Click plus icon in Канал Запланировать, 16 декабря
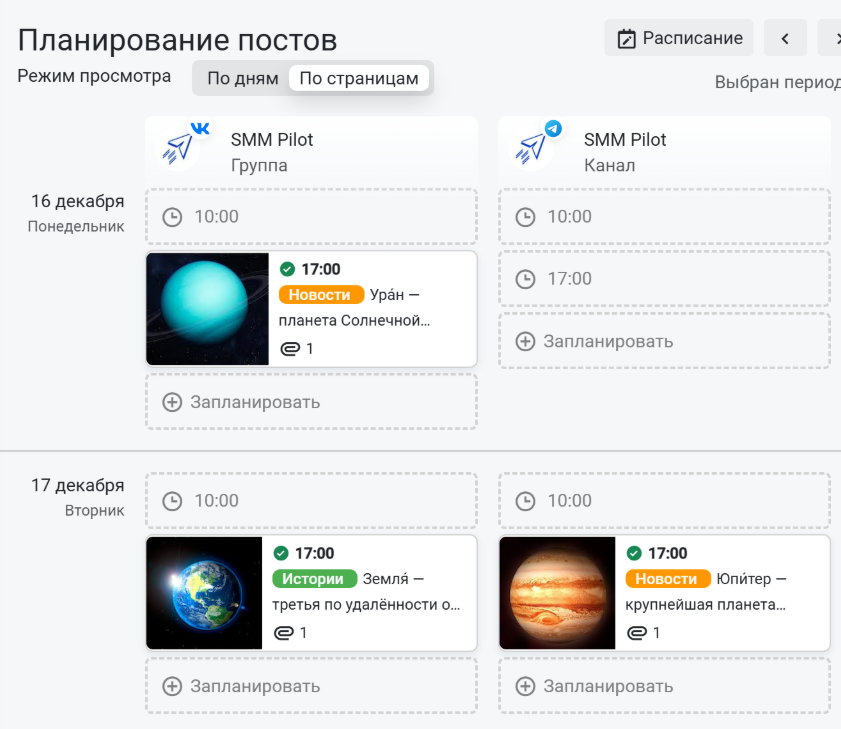This screenshot has height=729, width=841. 525,342
